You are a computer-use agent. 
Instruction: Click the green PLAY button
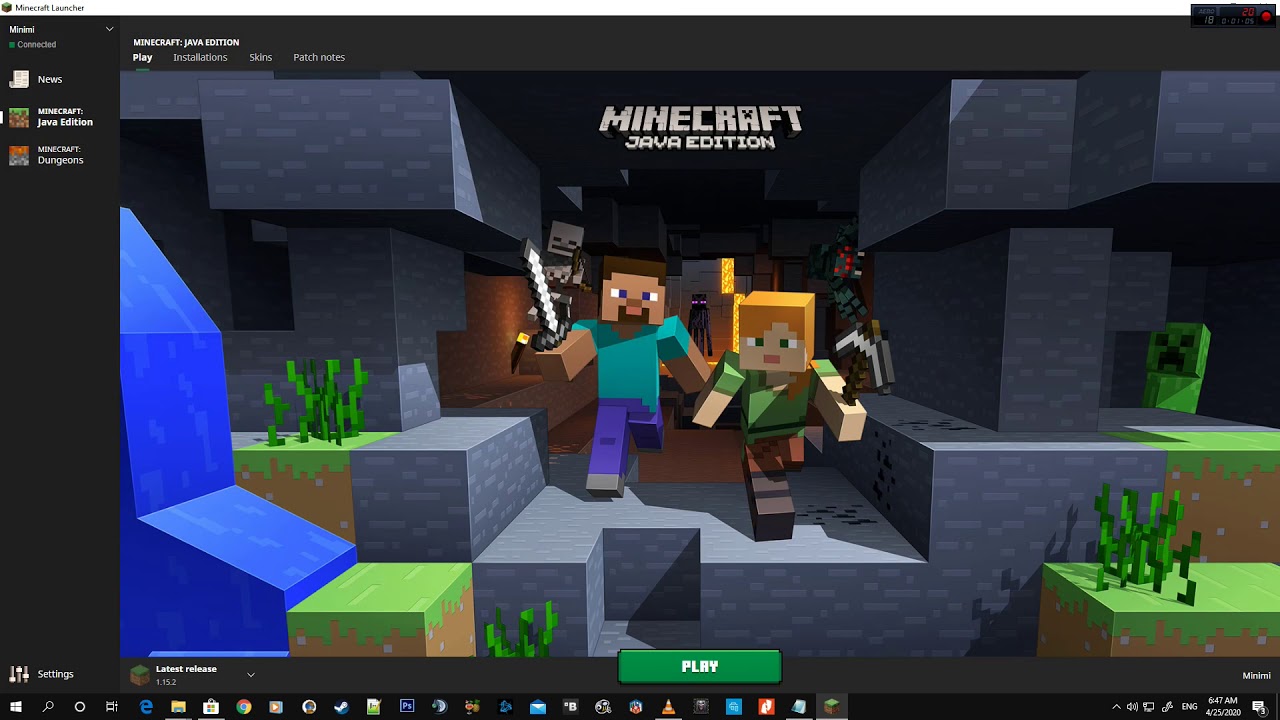coord(700,667)
